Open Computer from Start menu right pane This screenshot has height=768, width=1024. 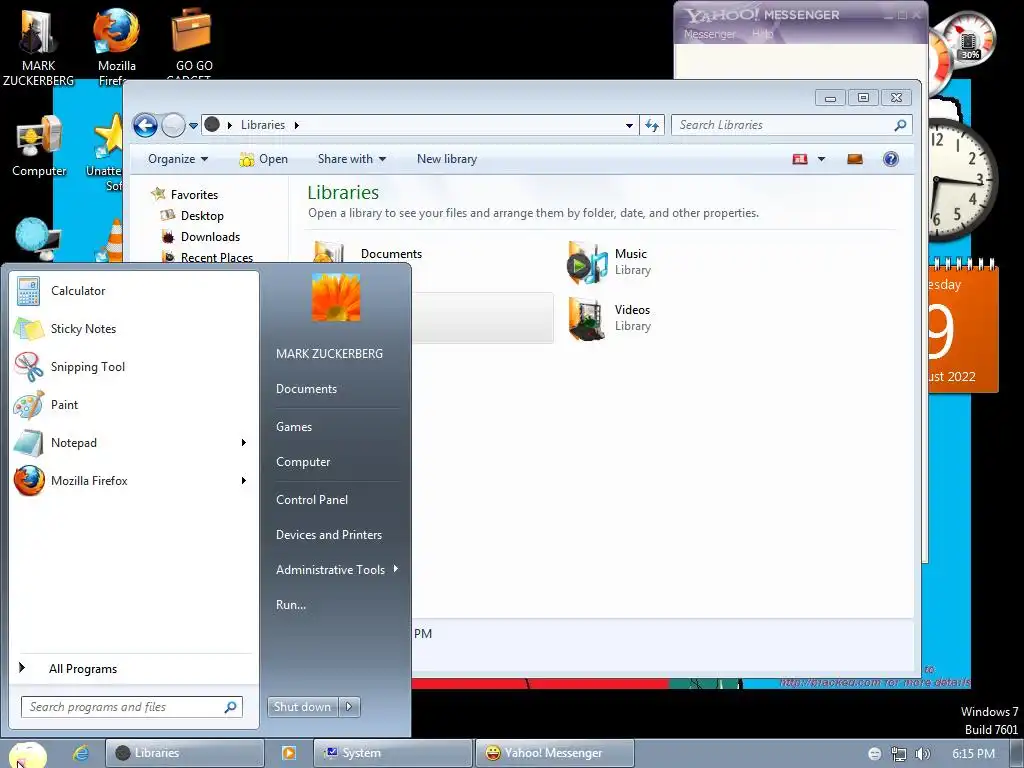[x=303, y=462]
